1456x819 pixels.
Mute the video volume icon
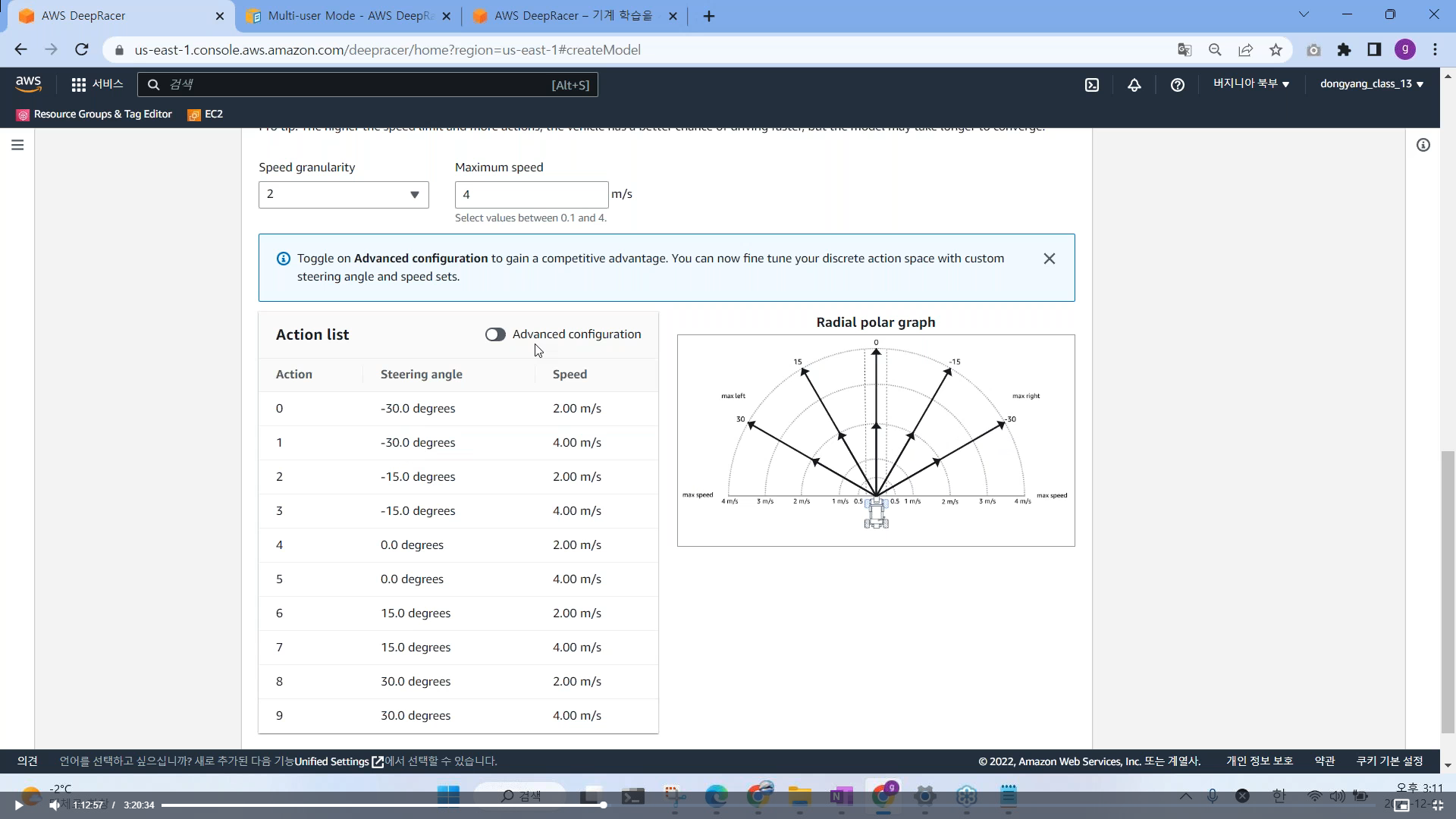[x=55, y=805]
